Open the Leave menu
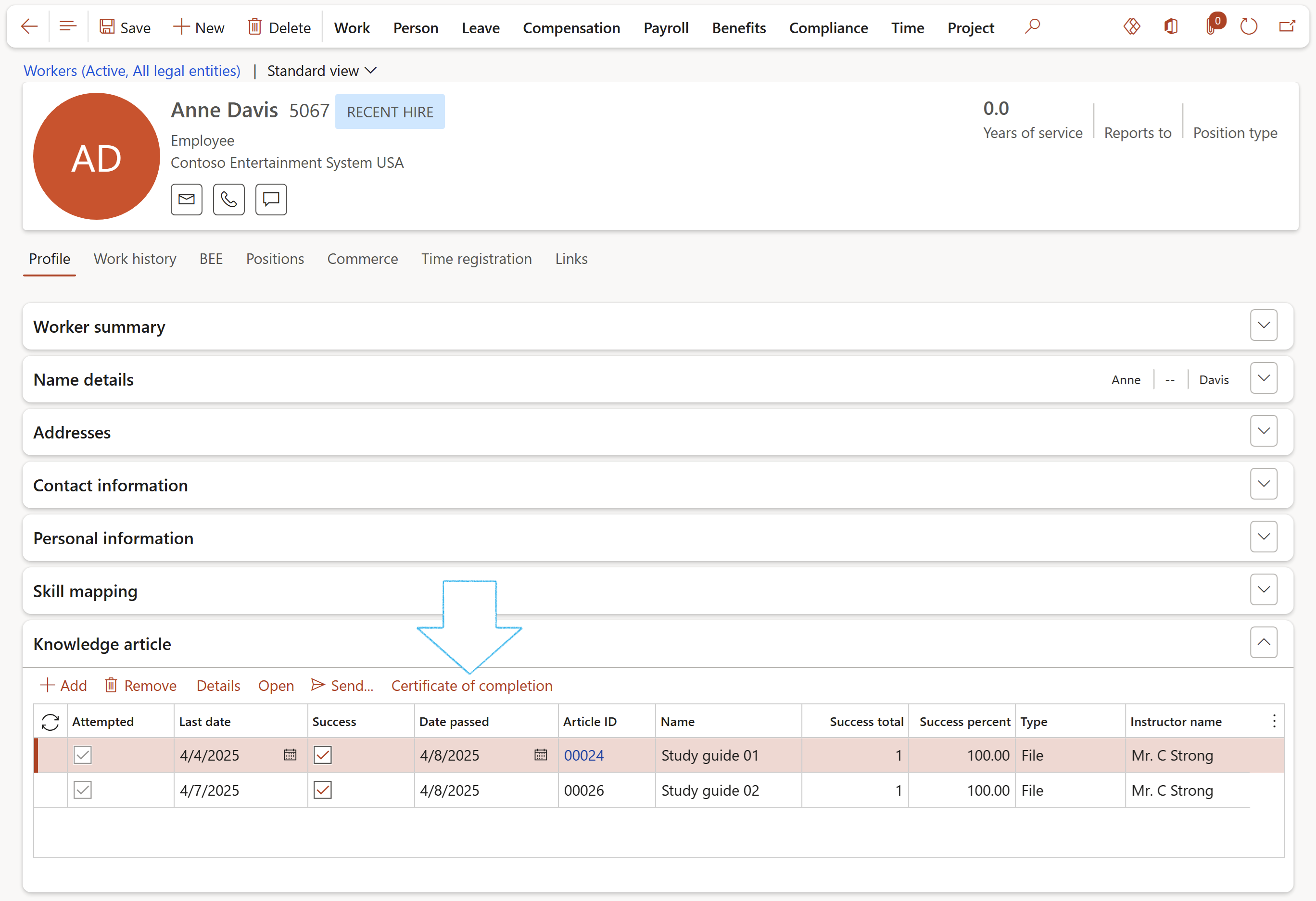 tap(480, 28)
